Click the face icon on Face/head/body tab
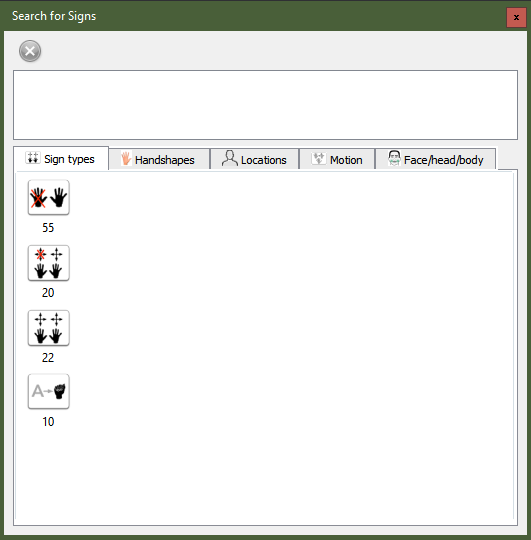 (394, 158)
